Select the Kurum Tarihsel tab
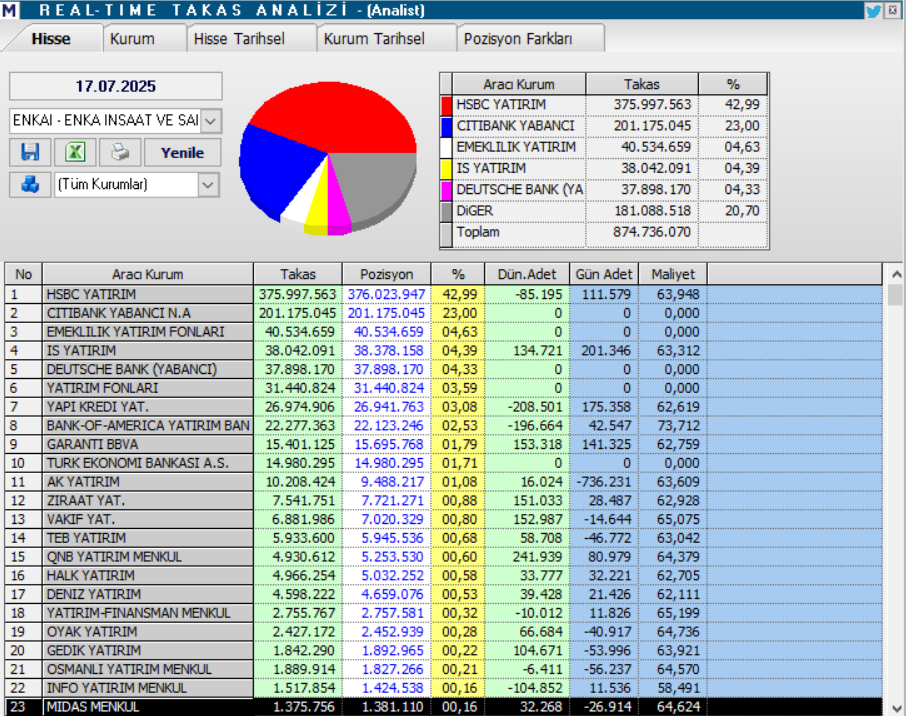Viewport: 906px width, 716px height. pyautogui.click(x=373, y=39)
